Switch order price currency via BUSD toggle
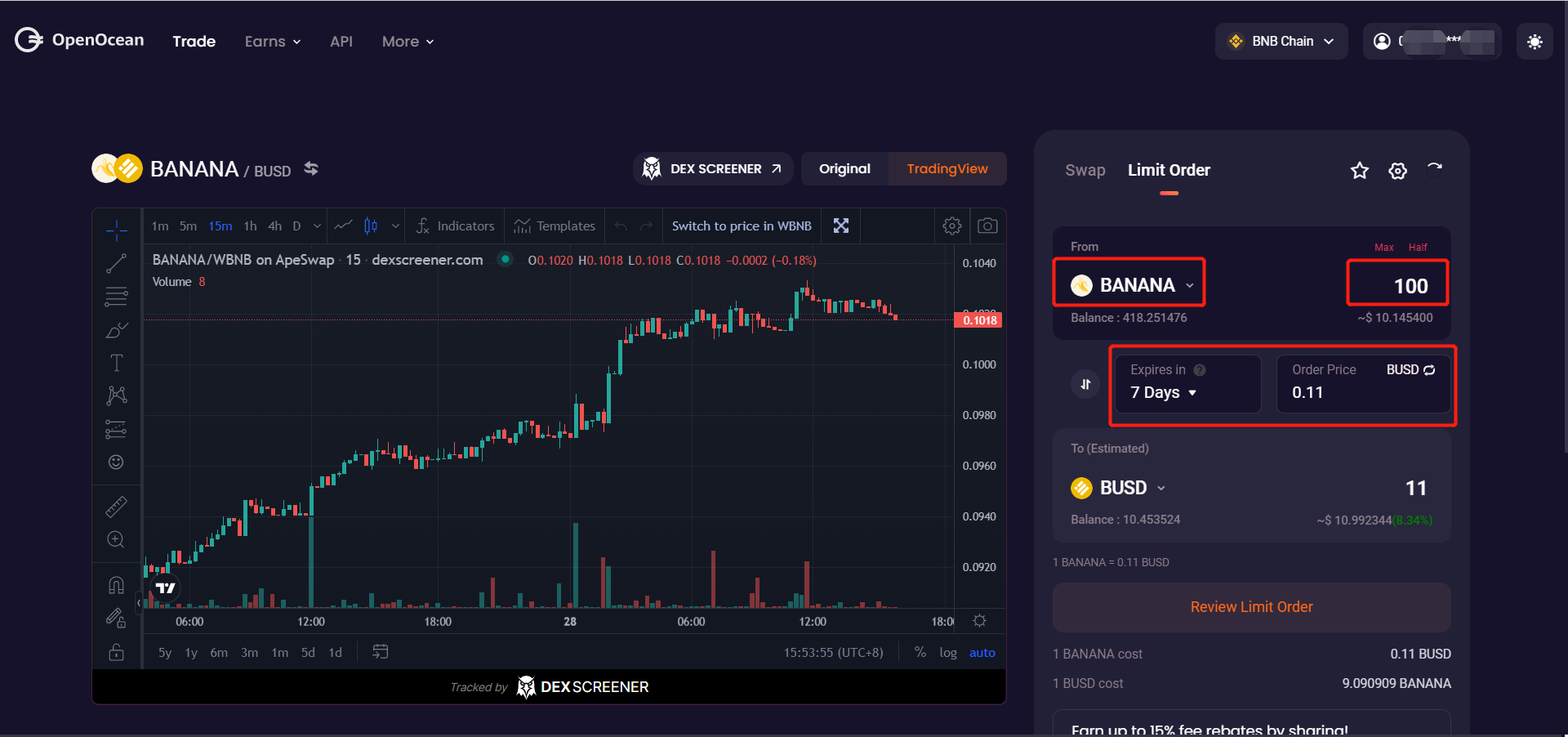This screenshot has width=1568, height=737. [1410, 370]
